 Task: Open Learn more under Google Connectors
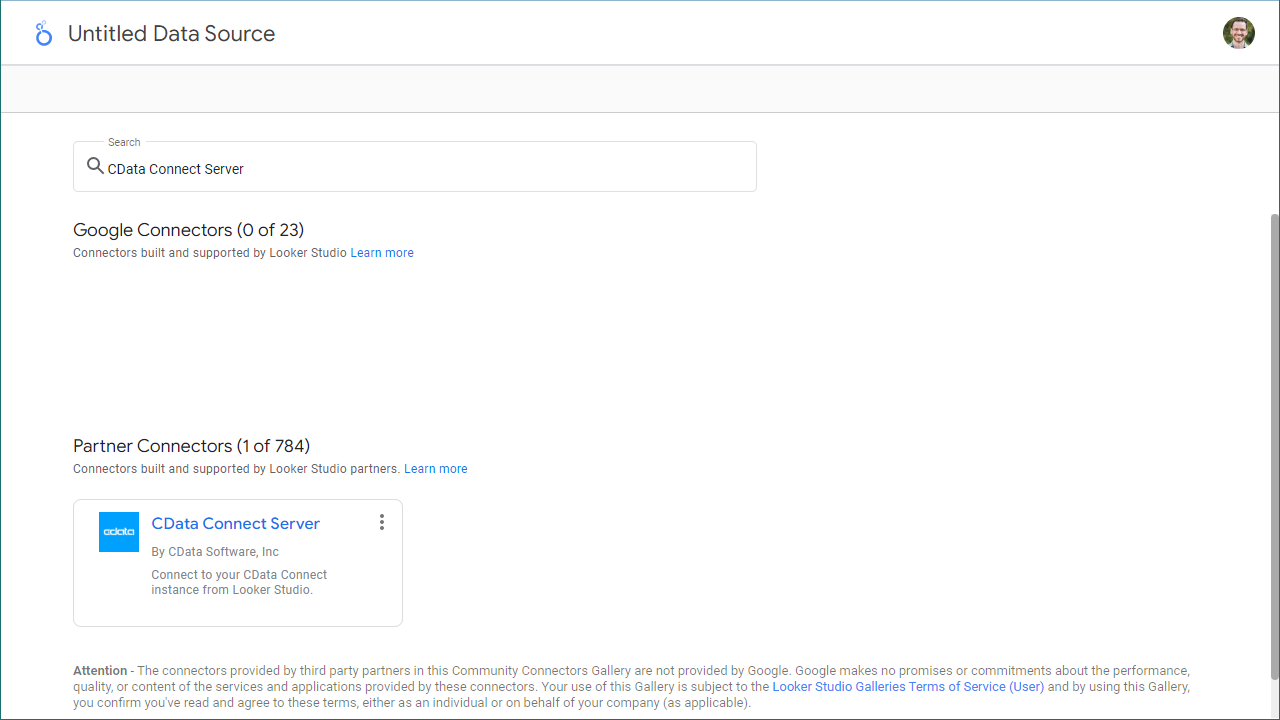(x=382, y=253)
